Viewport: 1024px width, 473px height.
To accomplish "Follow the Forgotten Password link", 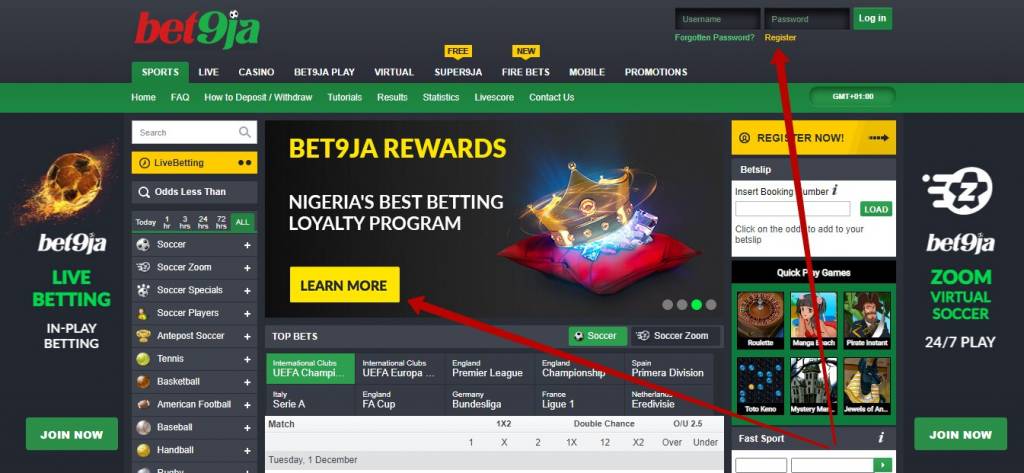I will coord(714,37).
